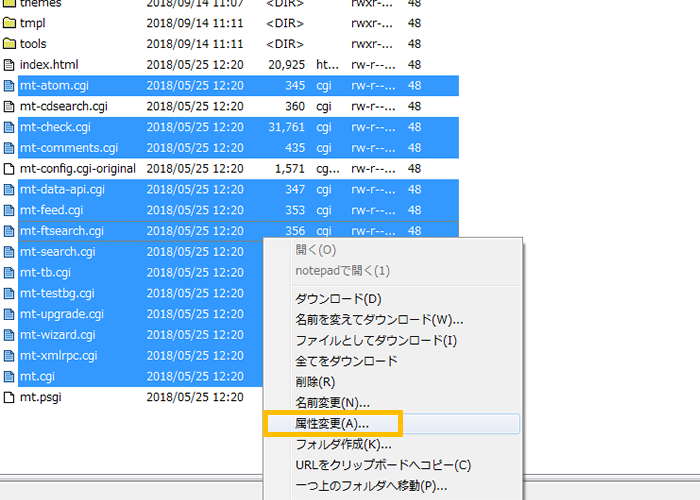Select mt-search.cgi file name
The image size is (700, 500).
58,252
